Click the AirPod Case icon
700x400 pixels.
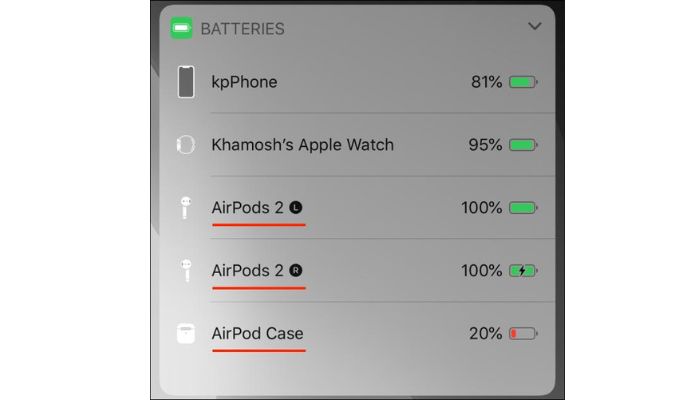tap(186, 333)
